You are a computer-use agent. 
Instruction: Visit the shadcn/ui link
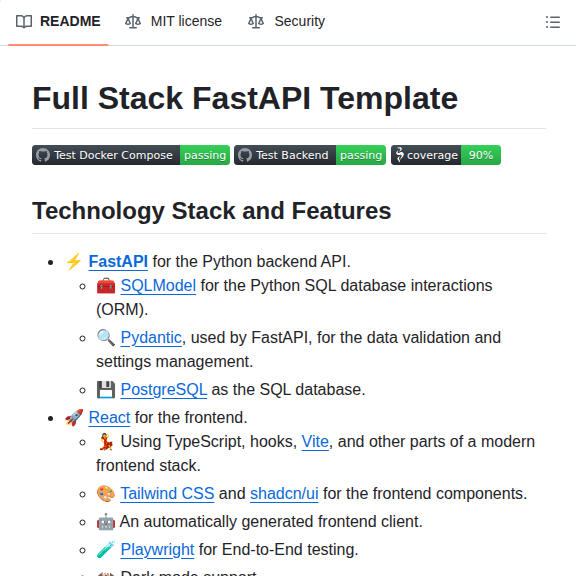point(284,493)
